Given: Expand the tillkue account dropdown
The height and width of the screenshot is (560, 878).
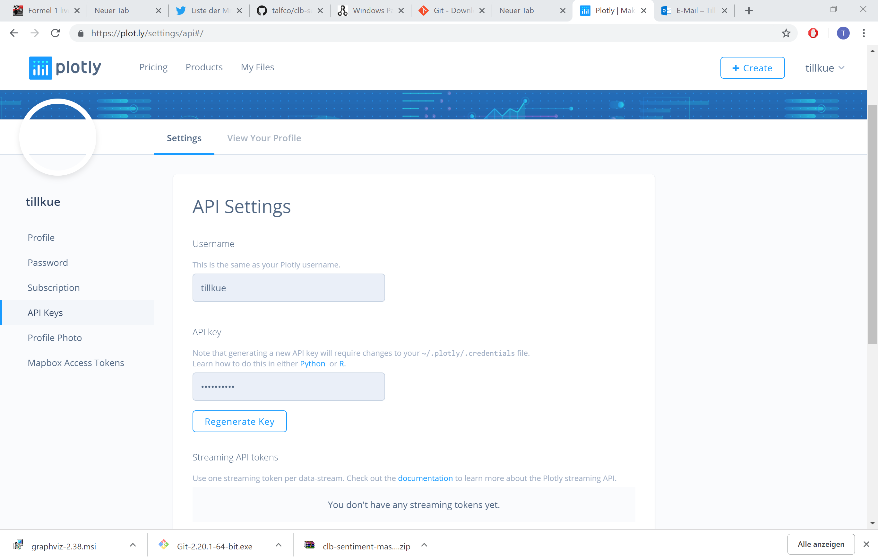Looking at the screenshot, I should pos(825,68).
